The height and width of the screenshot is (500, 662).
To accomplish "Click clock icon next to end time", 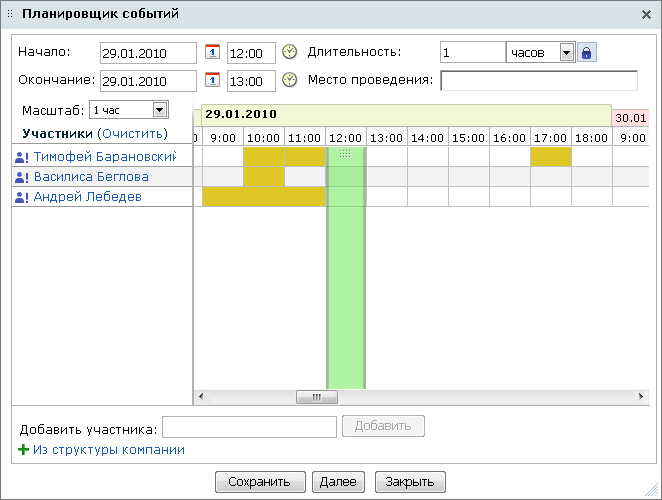I will pyautogui.click(x=290, y=80).
